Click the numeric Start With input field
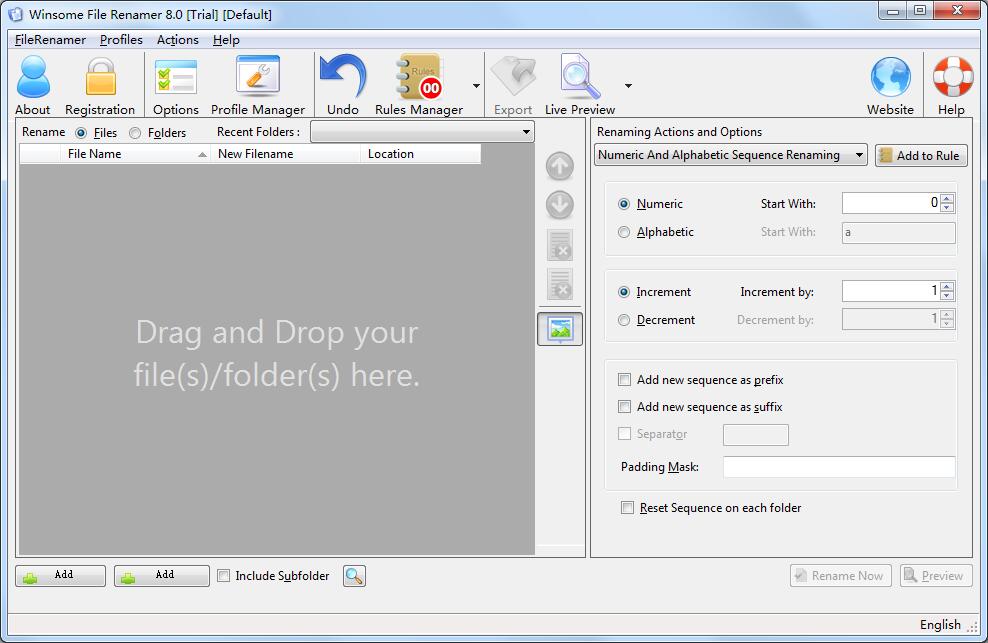The height and width of the screenshot is (643, 988). point(891,203)
